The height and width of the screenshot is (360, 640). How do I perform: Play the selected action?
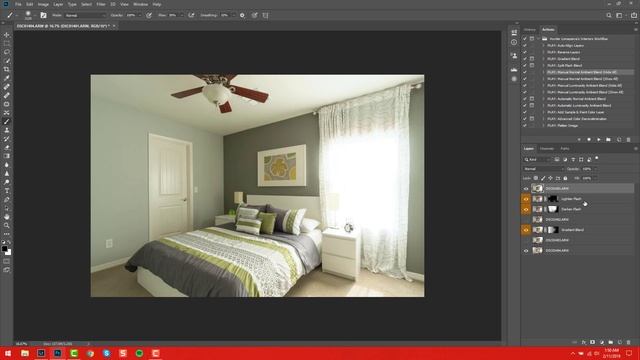[599, 140]
